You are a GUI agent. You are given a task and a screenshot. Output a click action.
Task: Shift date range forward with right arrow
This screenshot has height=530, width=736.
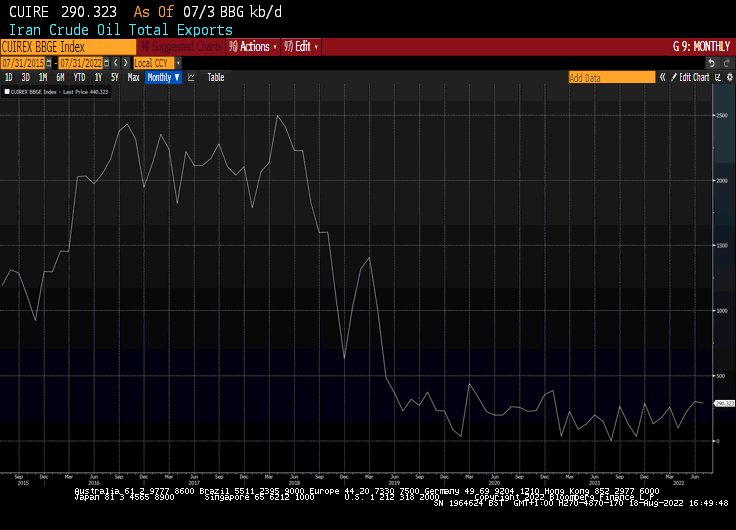[x=125, y=63]
